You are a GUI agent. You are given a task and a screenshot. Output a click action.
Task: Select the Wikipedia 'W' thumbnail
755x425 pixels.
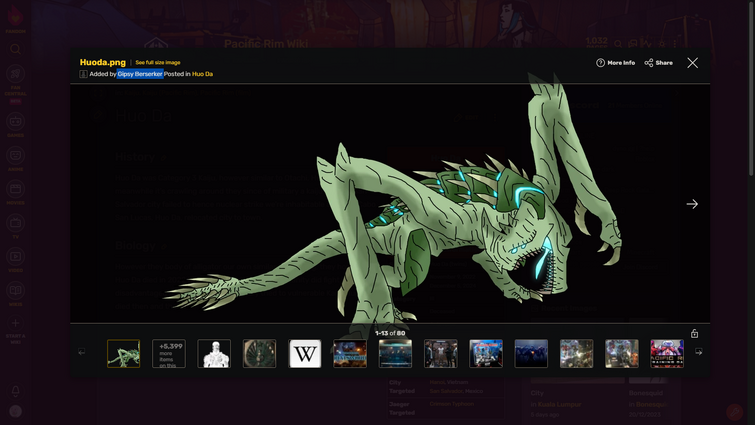tap(305, 354)
